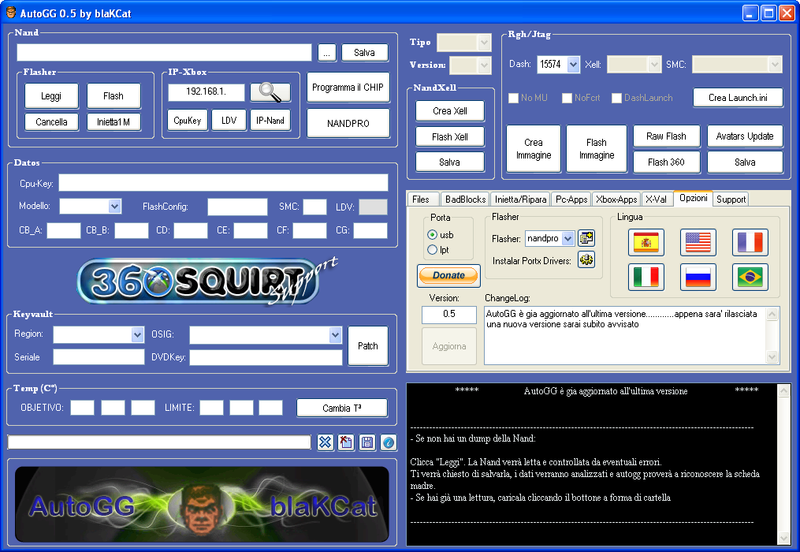This screenshot has width=800, height=552.
Task: Switch to the Files tab
Action: point(421,199)
